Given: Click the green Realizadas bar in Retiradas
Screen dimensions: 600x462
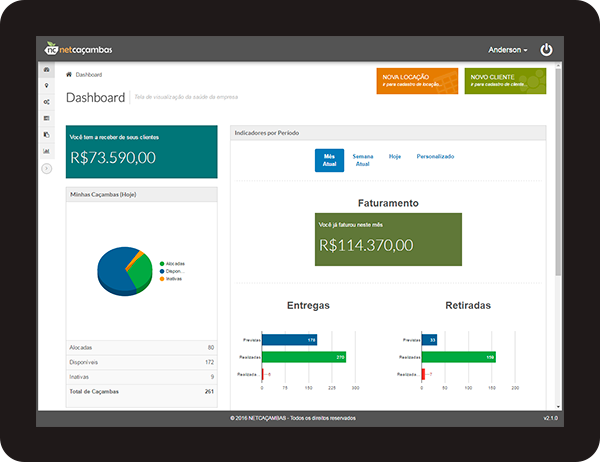Looking at the screenshot, I should point(459,357).
